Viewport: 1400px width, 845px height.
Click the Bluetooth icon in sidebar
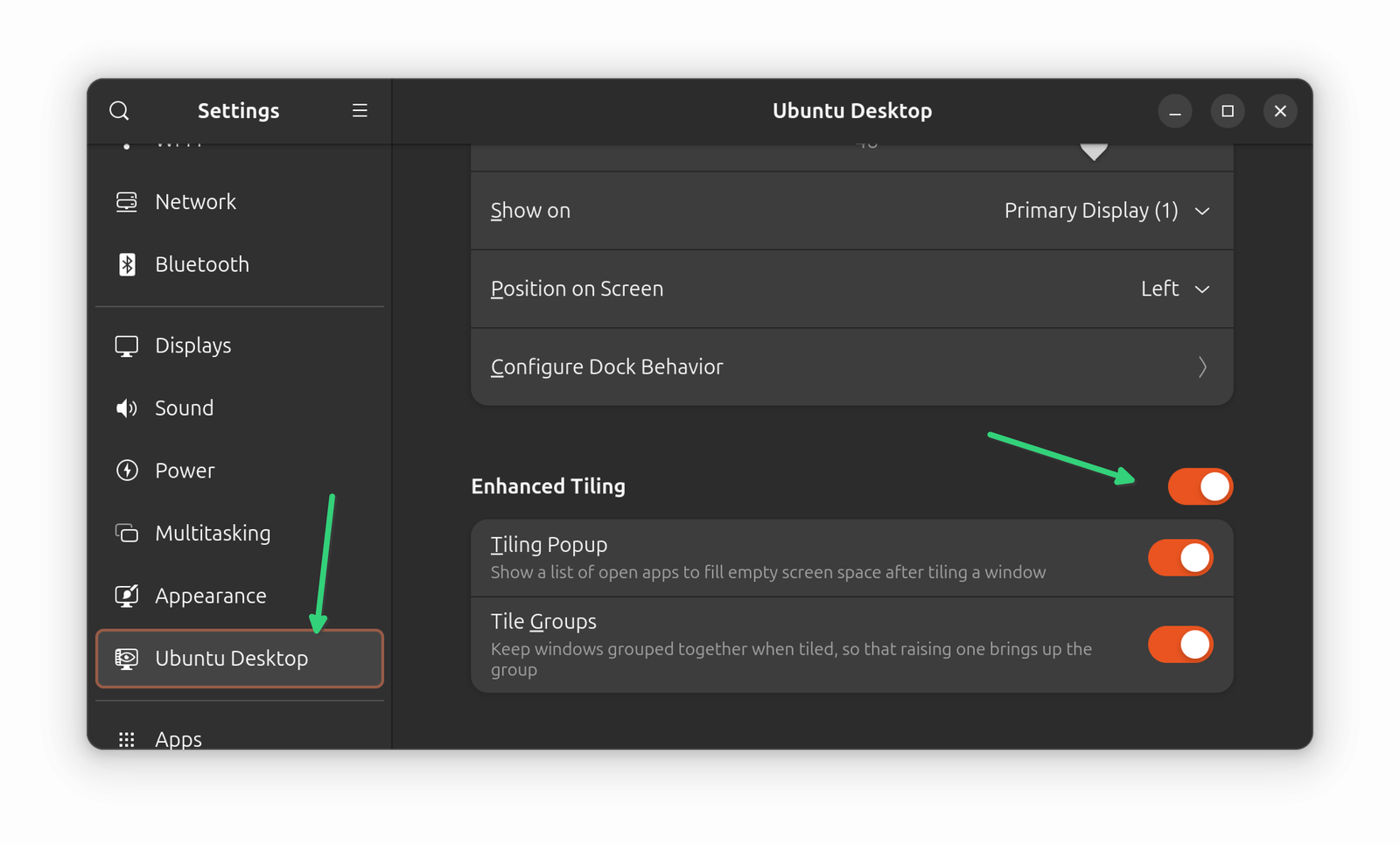point(127,264)
